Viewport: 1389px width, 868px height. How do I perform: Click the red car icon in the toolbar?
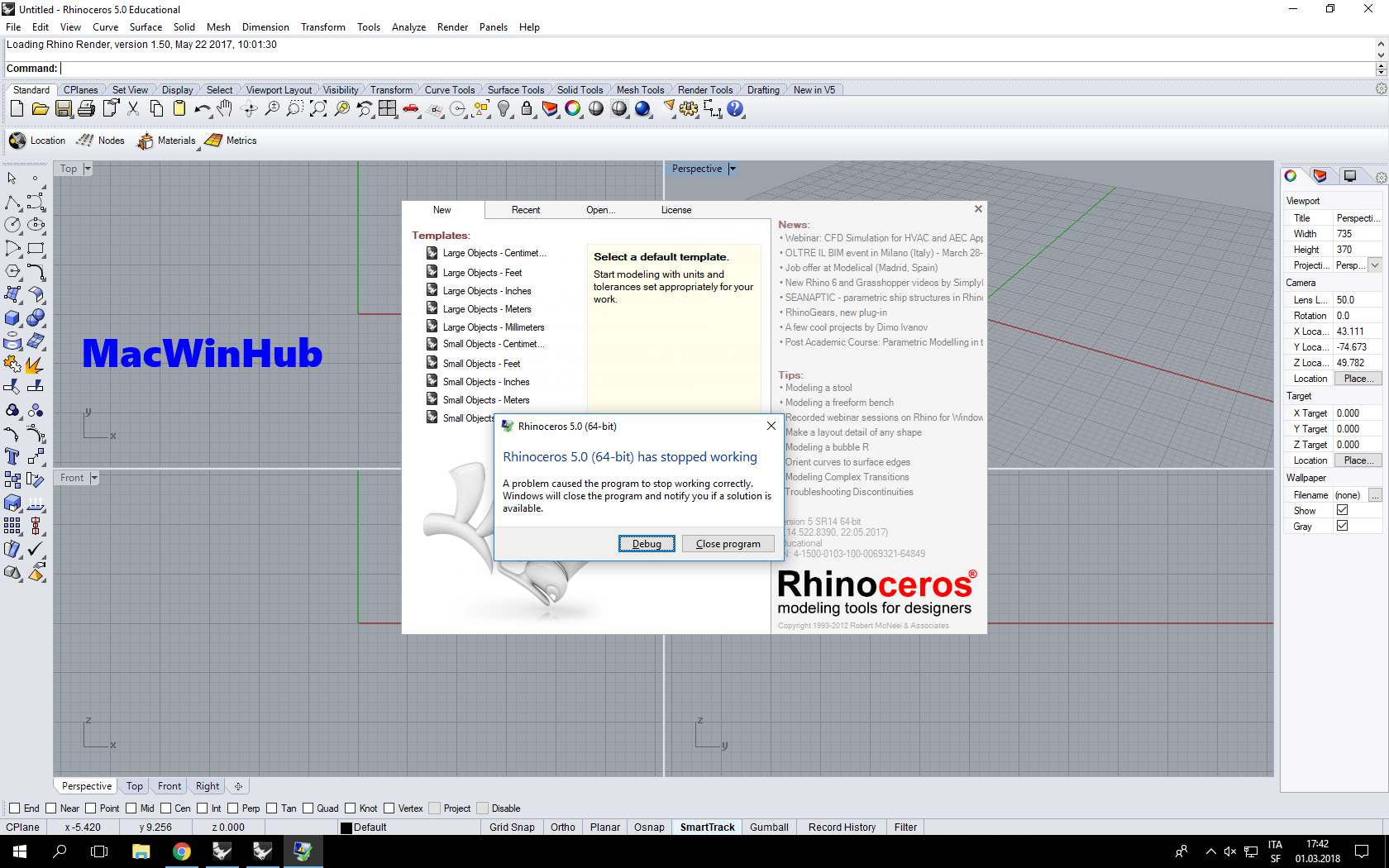click(x=411, y=108)
